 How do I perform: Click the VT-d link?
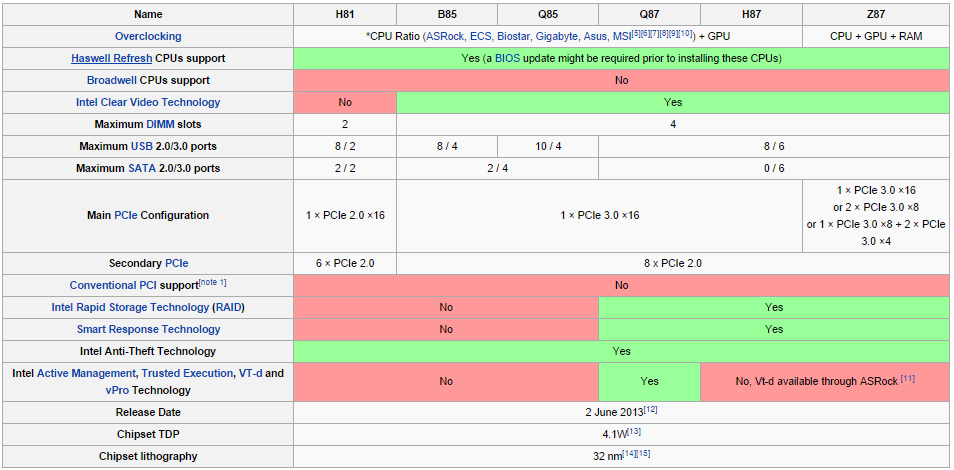(x=250, y=373)
